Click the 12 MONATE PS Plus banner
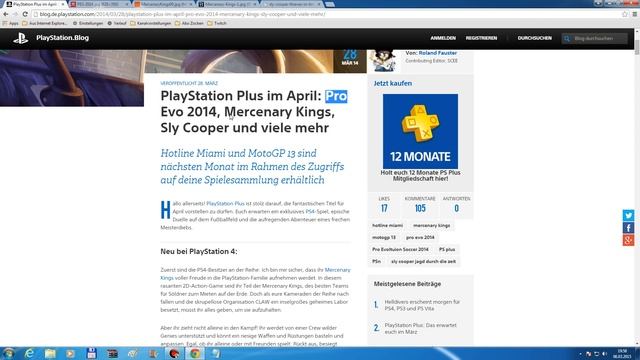Image resolution: width=640 pixels, height=360 pixels. pos(420,131)
